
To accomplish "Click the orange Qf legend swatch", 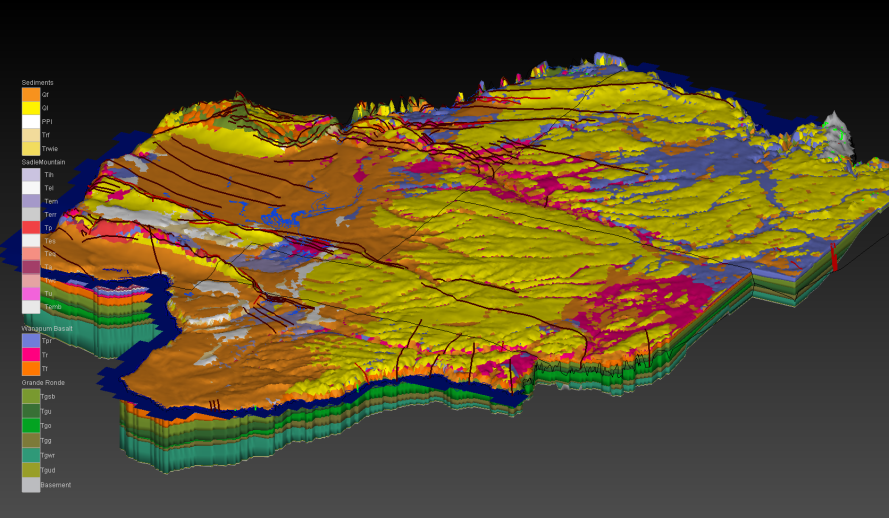I will pyautogui.click(x=31, y=95).
